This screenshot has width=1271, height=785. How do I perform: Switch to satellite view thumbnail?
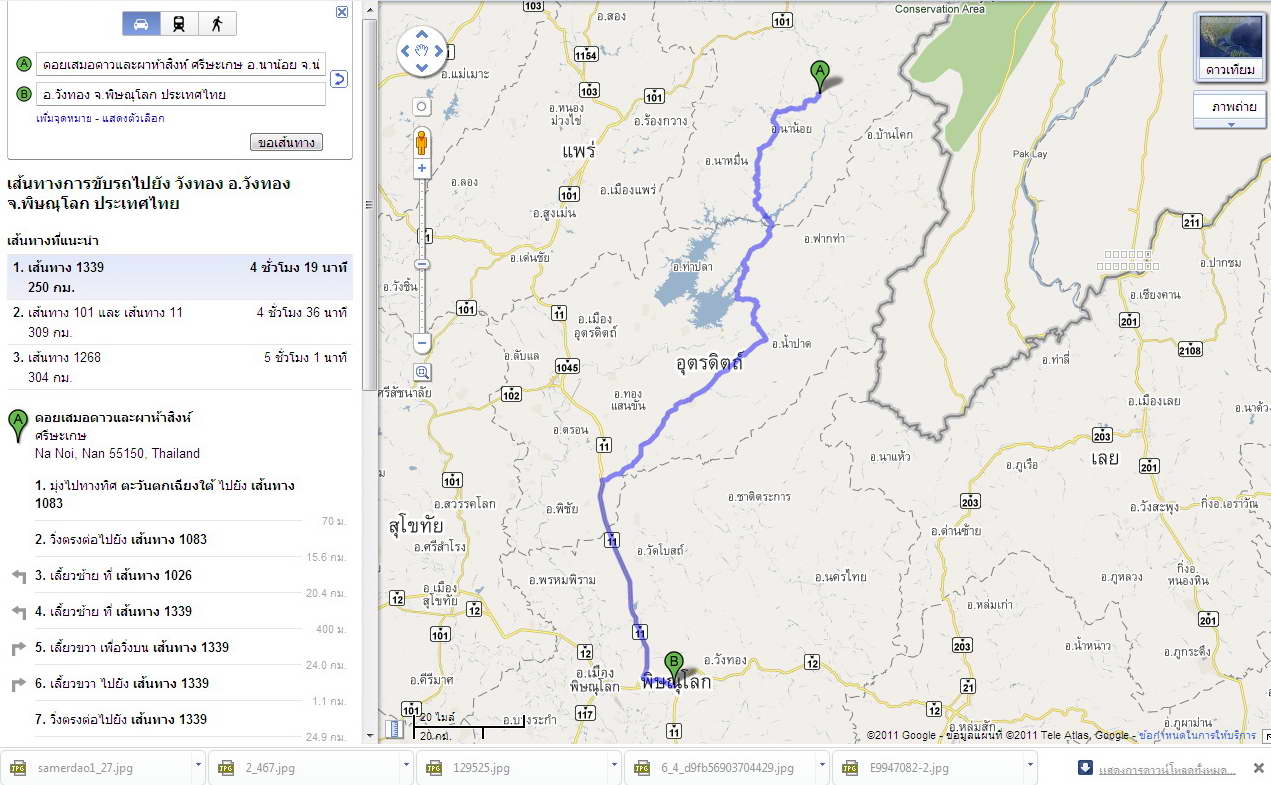(1229, 47)
